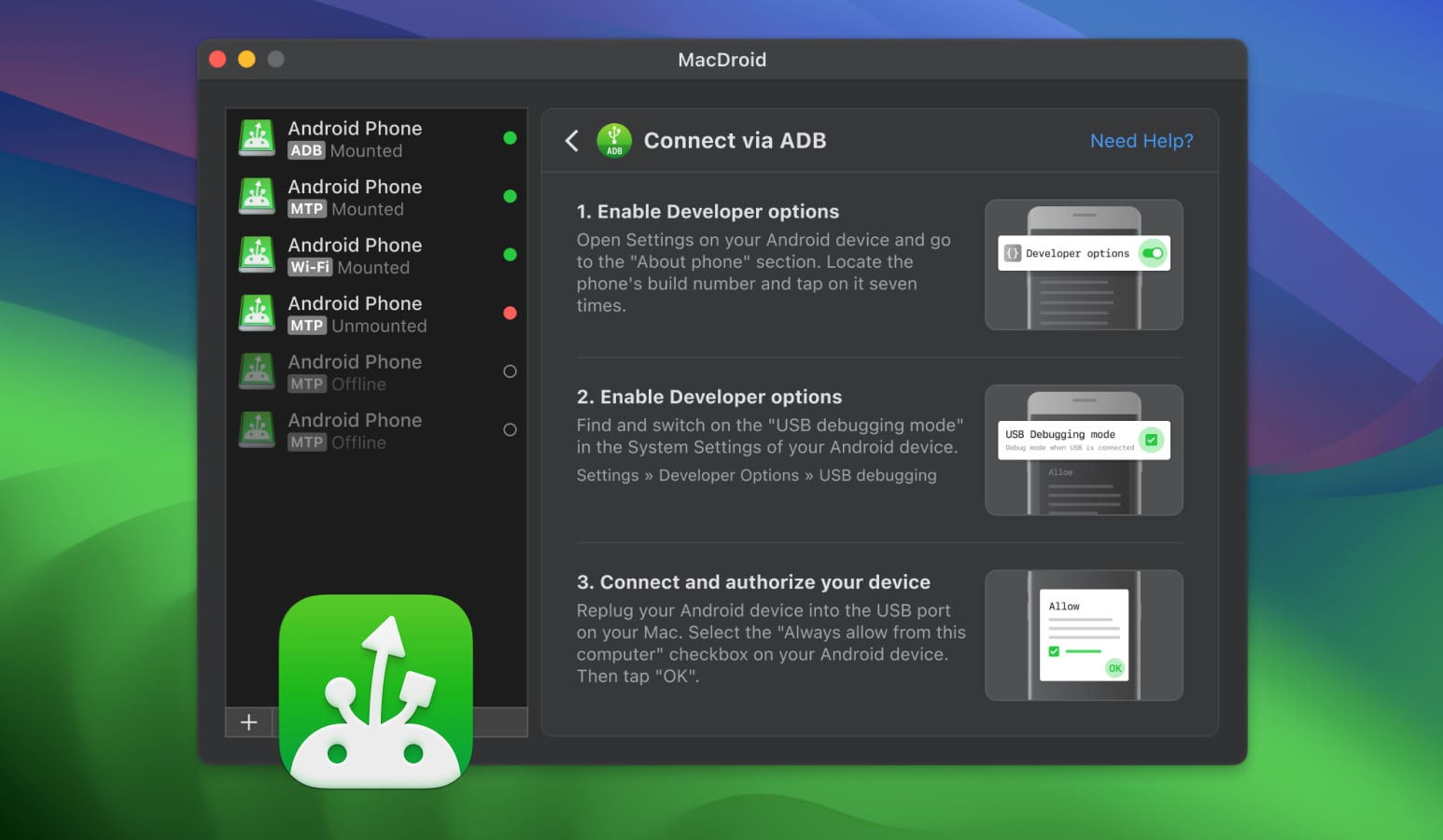Select the Android Phone ADB device icon
The image size is (1443, 840).
(x=256, y=137)
